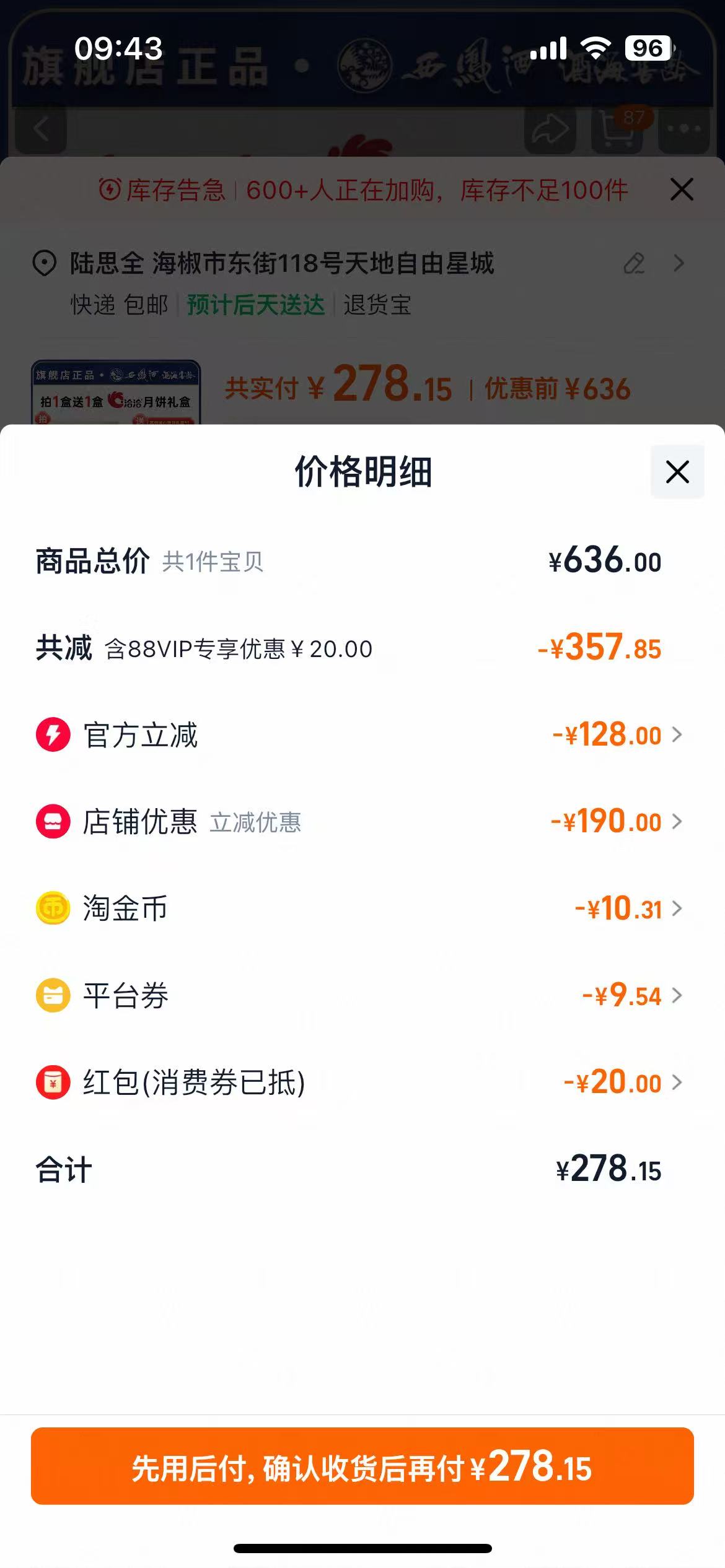
Task: Tap the 红包 red envelope icon
Action: pos(53,1082)
